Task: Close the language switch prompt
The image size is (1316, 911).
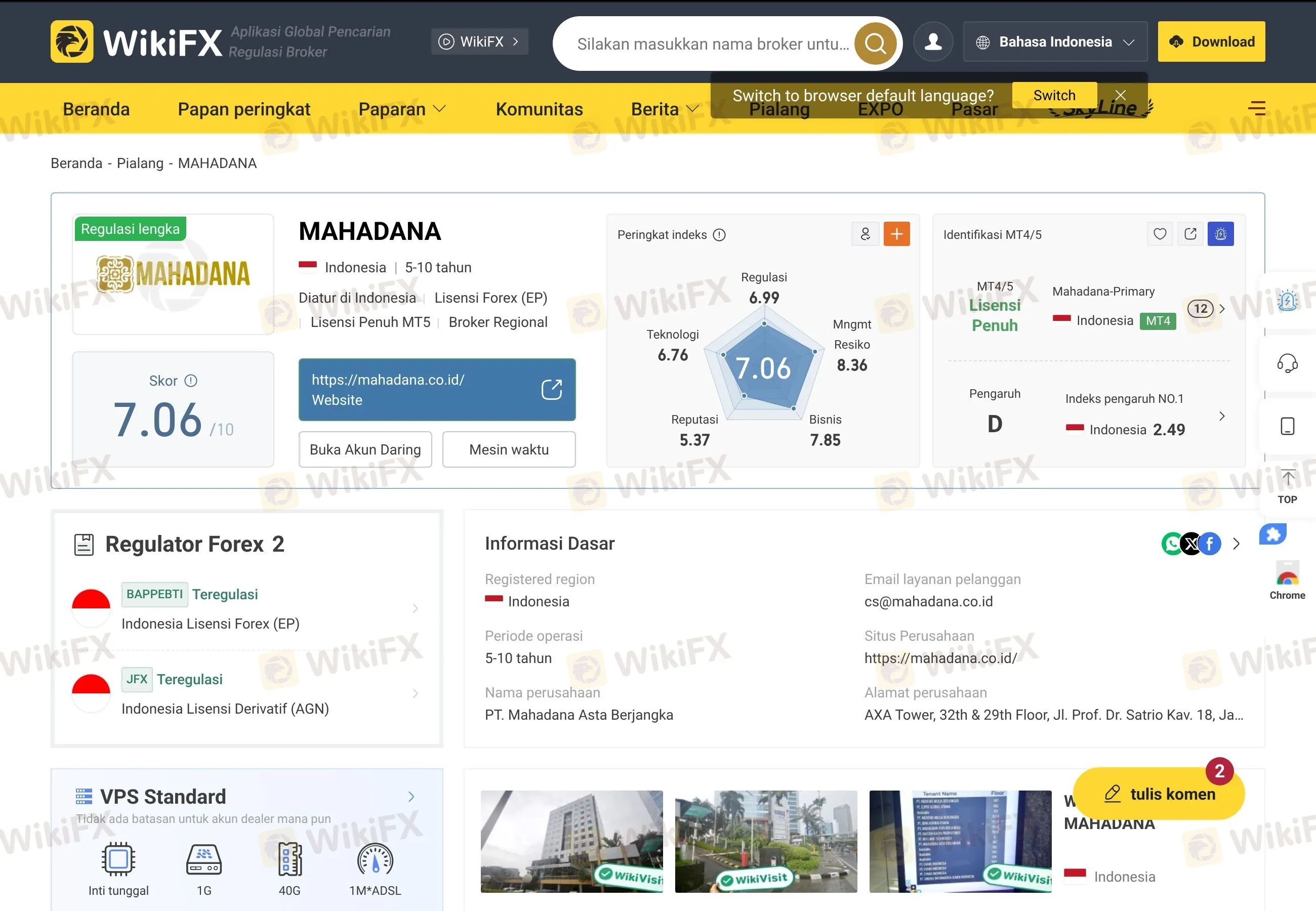Action: 1121,95
